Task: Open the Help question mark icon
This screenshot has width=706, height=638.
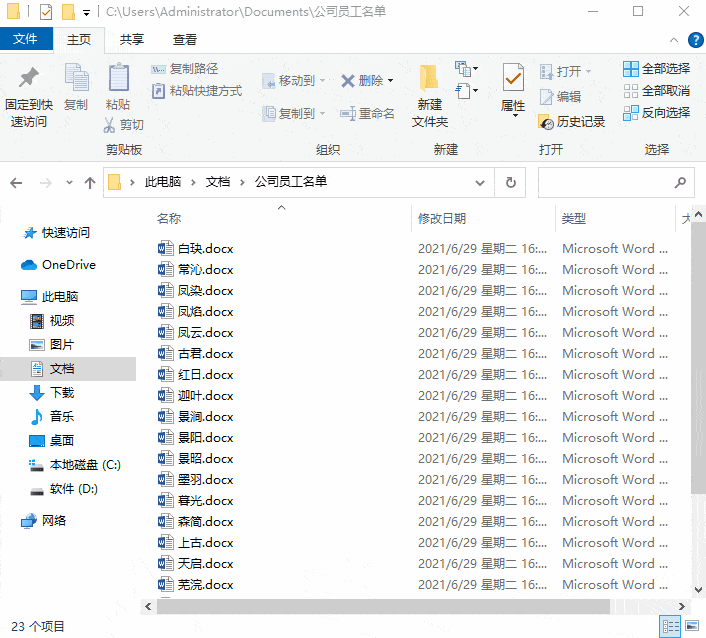Action: pyautogui.click(x=696, y=40)
